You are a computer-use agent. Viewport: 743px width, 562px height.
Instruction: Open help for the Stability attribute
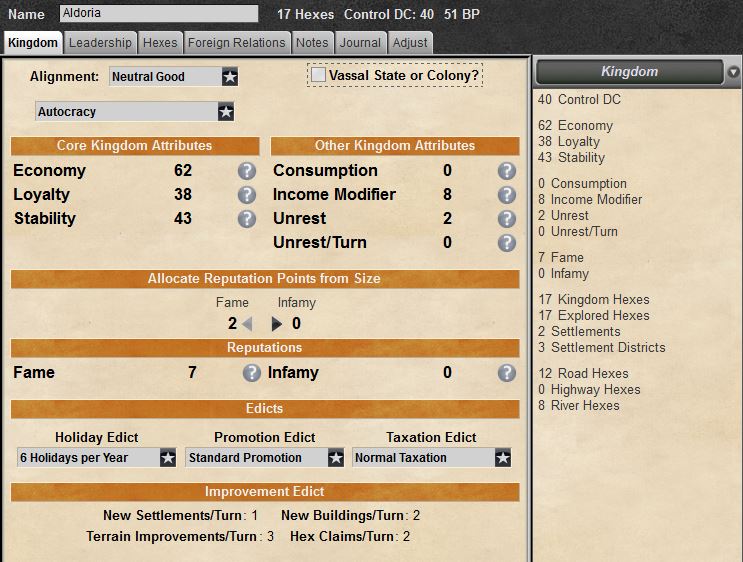click(247, 219)
